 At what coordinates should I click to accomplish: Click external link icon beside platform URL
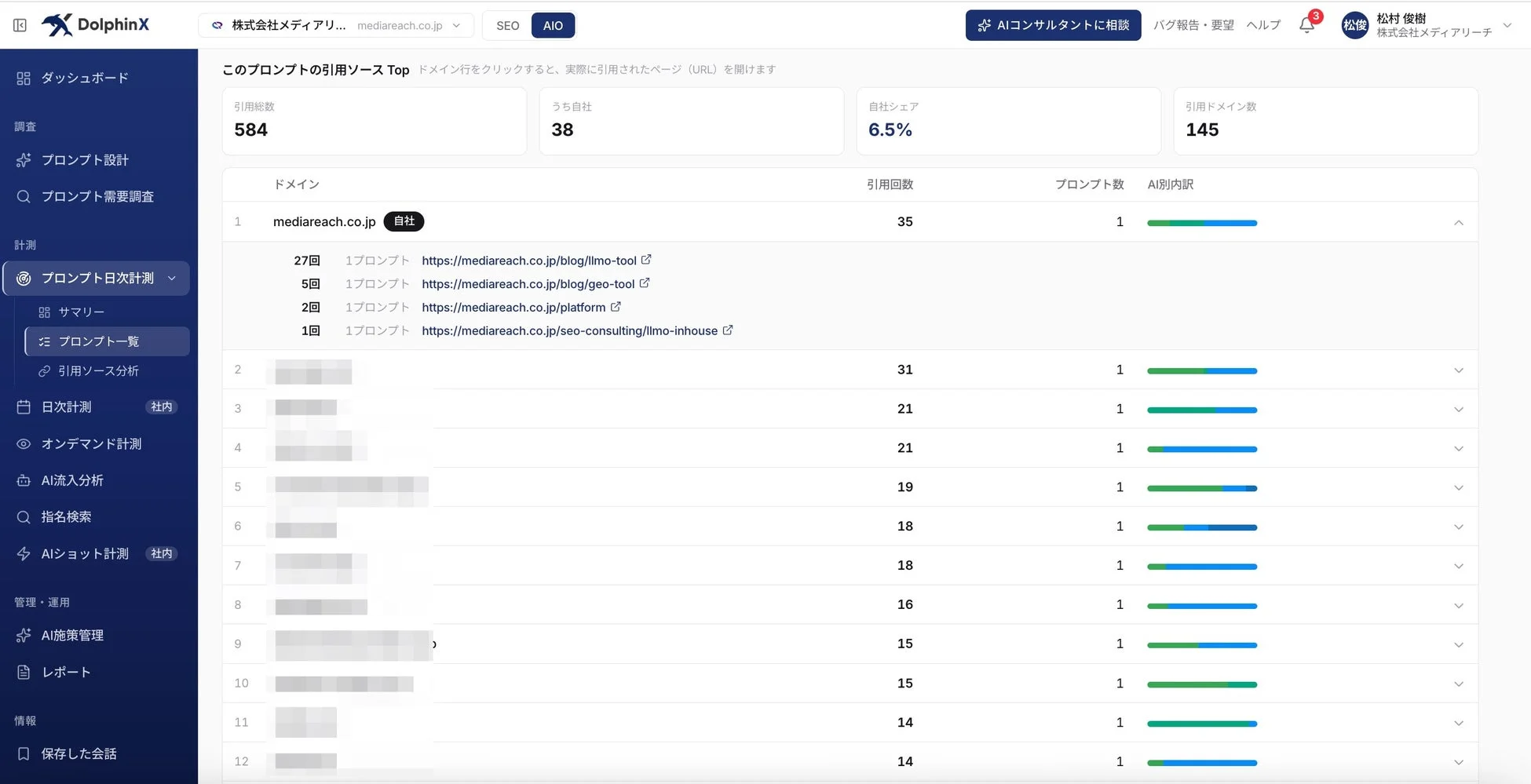pos(616,307)
